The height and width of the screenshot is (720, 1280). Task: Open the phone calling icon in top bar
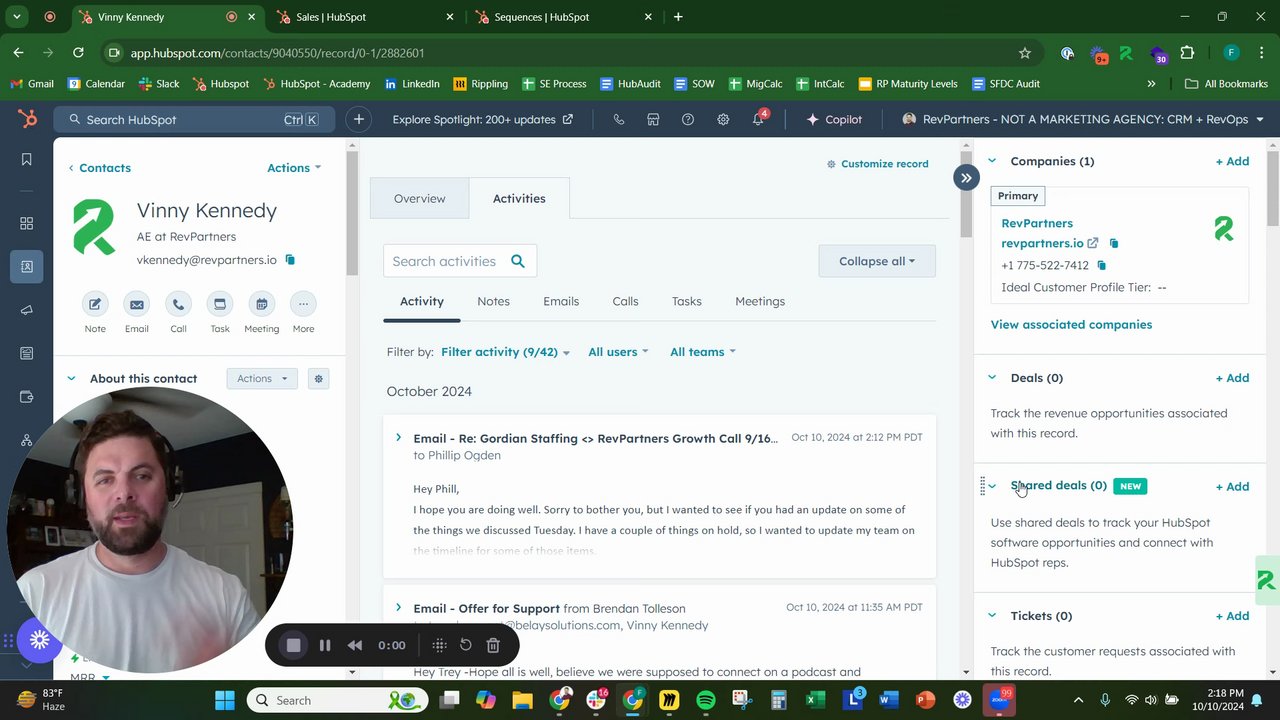coord(618,119)
